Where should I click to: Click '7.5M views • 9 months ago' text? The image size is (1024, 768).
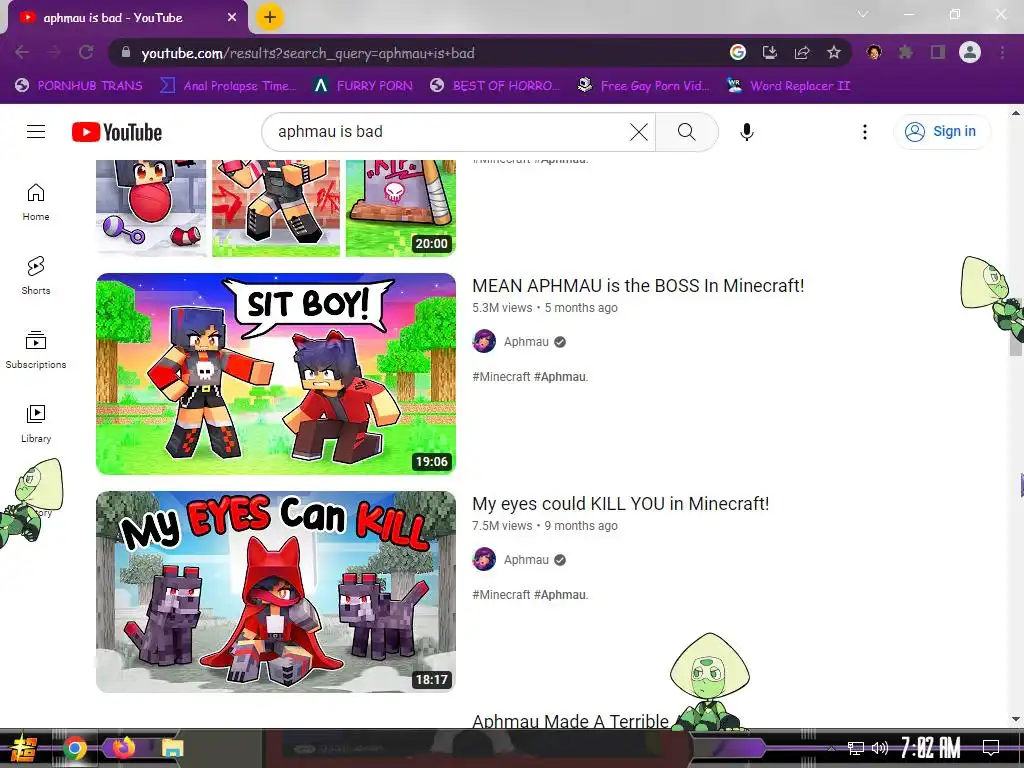545,526
